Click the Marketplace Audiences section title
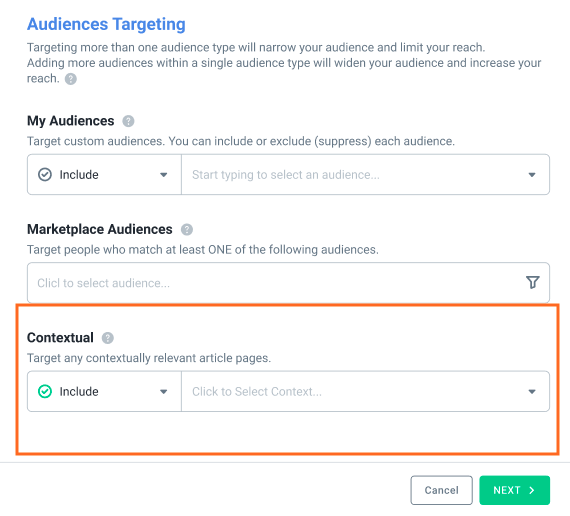The height and width of the screenshot is (516, 570). 100,229
